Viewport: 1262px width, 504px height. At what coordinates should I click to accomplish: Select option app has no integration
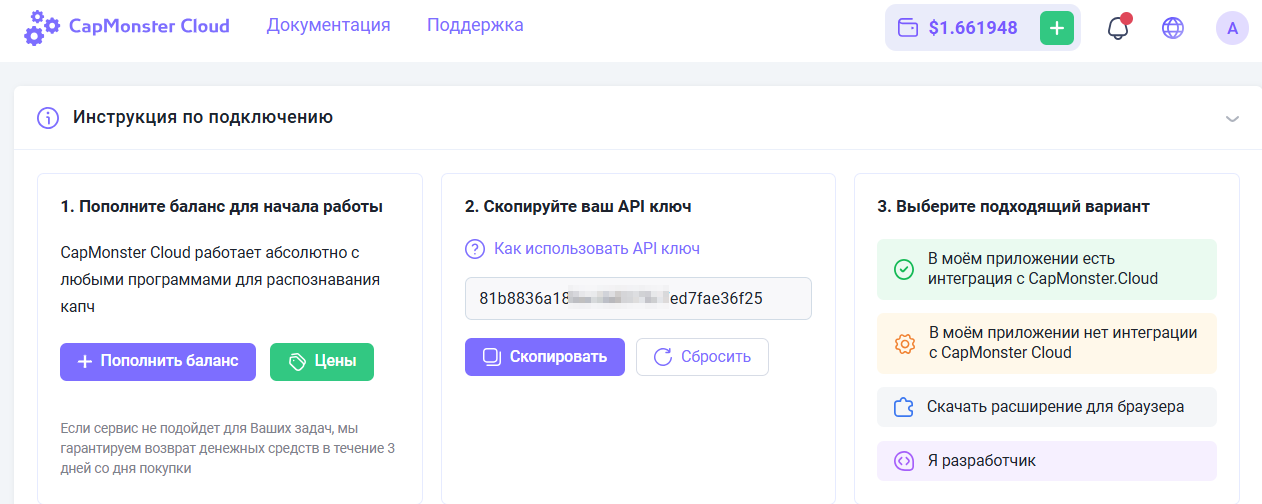(x=1046, y=343)
